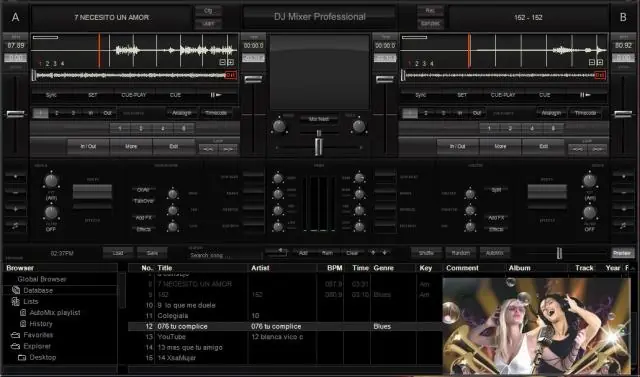Zoom out deck B waveform with minus icon
Viewport: 640px width, 377px height.
tap(592, 62)
